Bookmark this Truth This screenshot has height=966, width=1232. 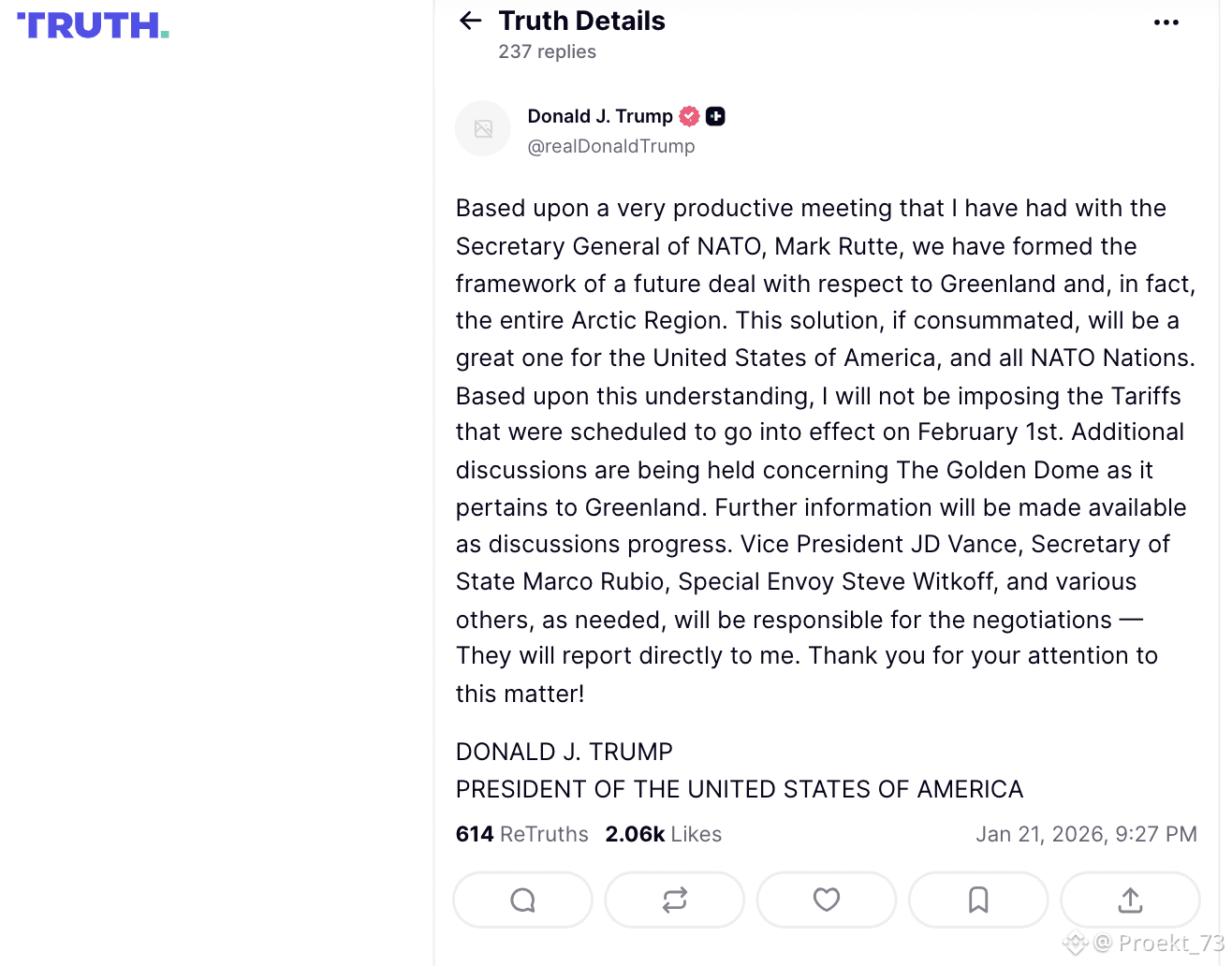977,900
